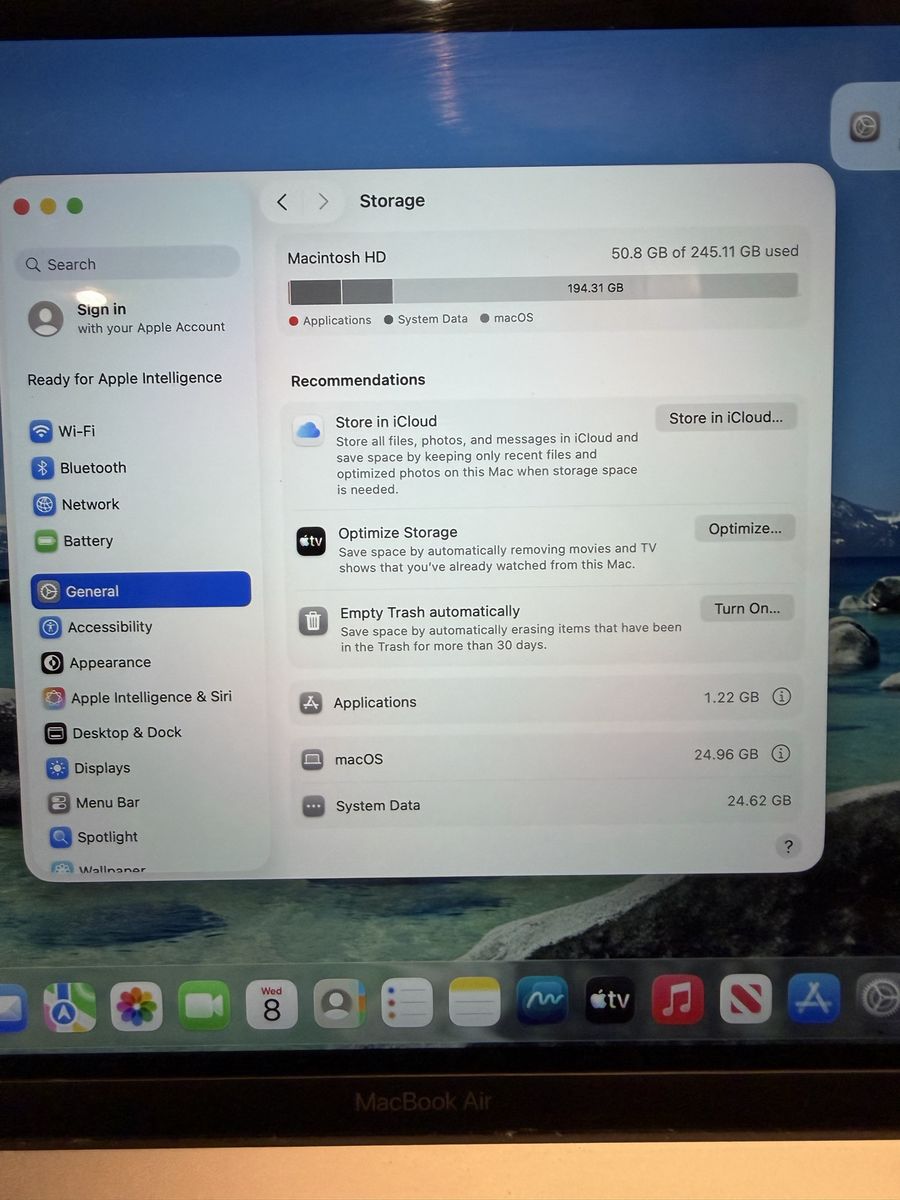Image resolution: width=900 pixels, height=1200 pixels.
Task: Click the Search field in sidebar
Action: tap(128, 264)
